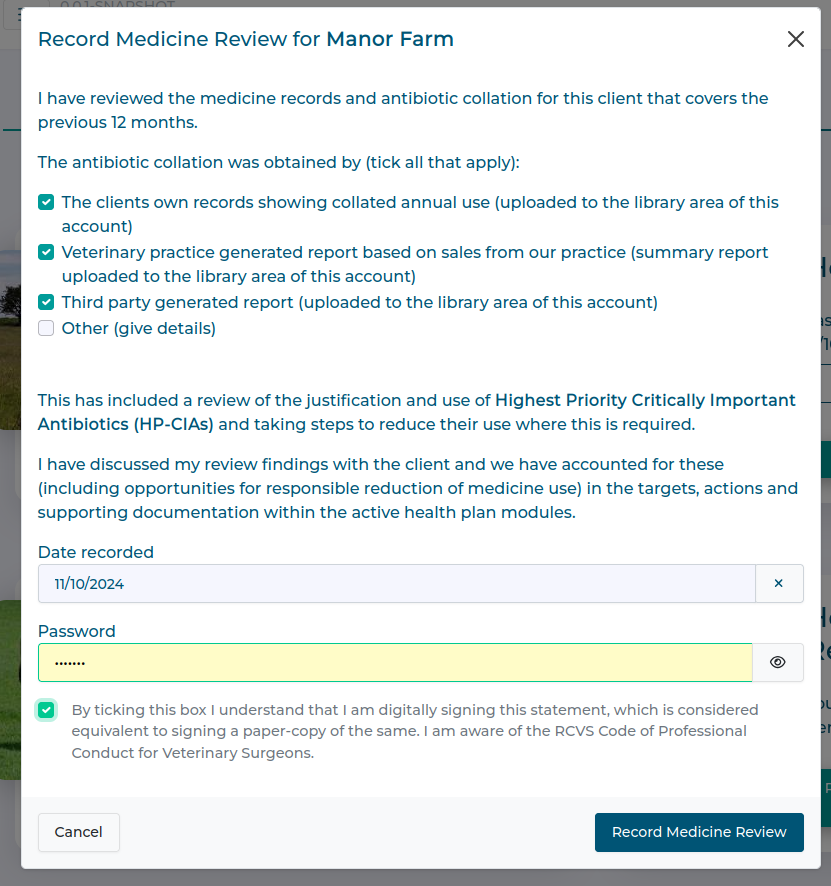Click the 'Password' field label

click(77, 631)
